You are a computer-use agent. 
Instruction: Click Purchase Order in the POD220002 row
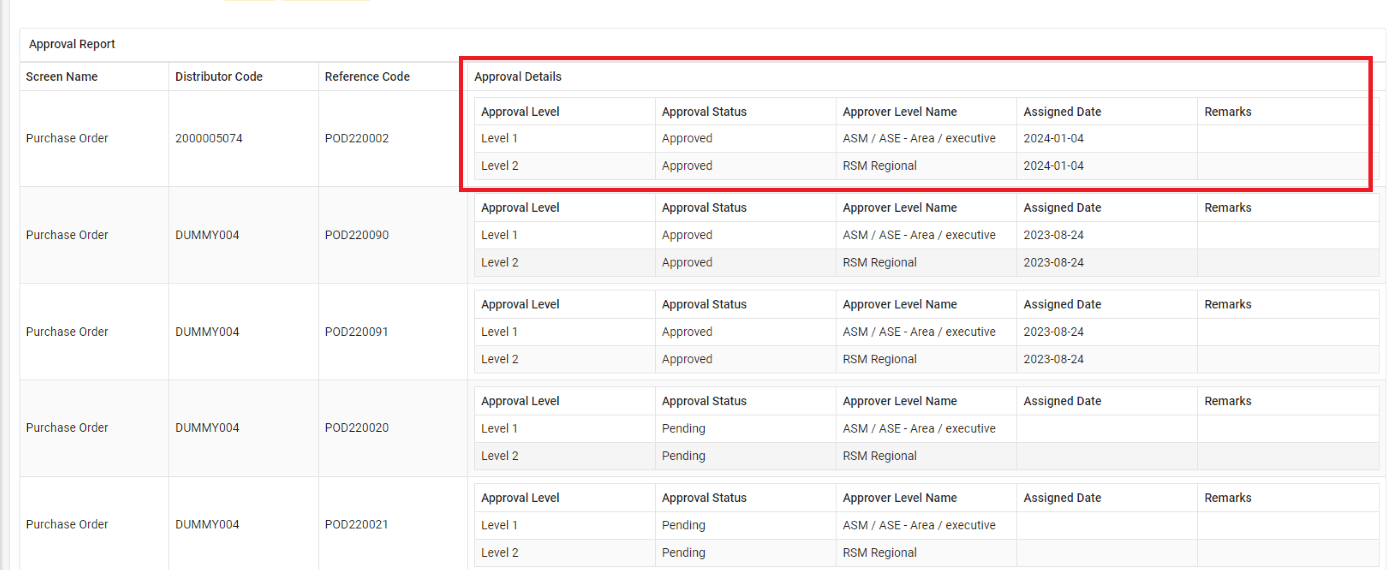coord(67,139)
